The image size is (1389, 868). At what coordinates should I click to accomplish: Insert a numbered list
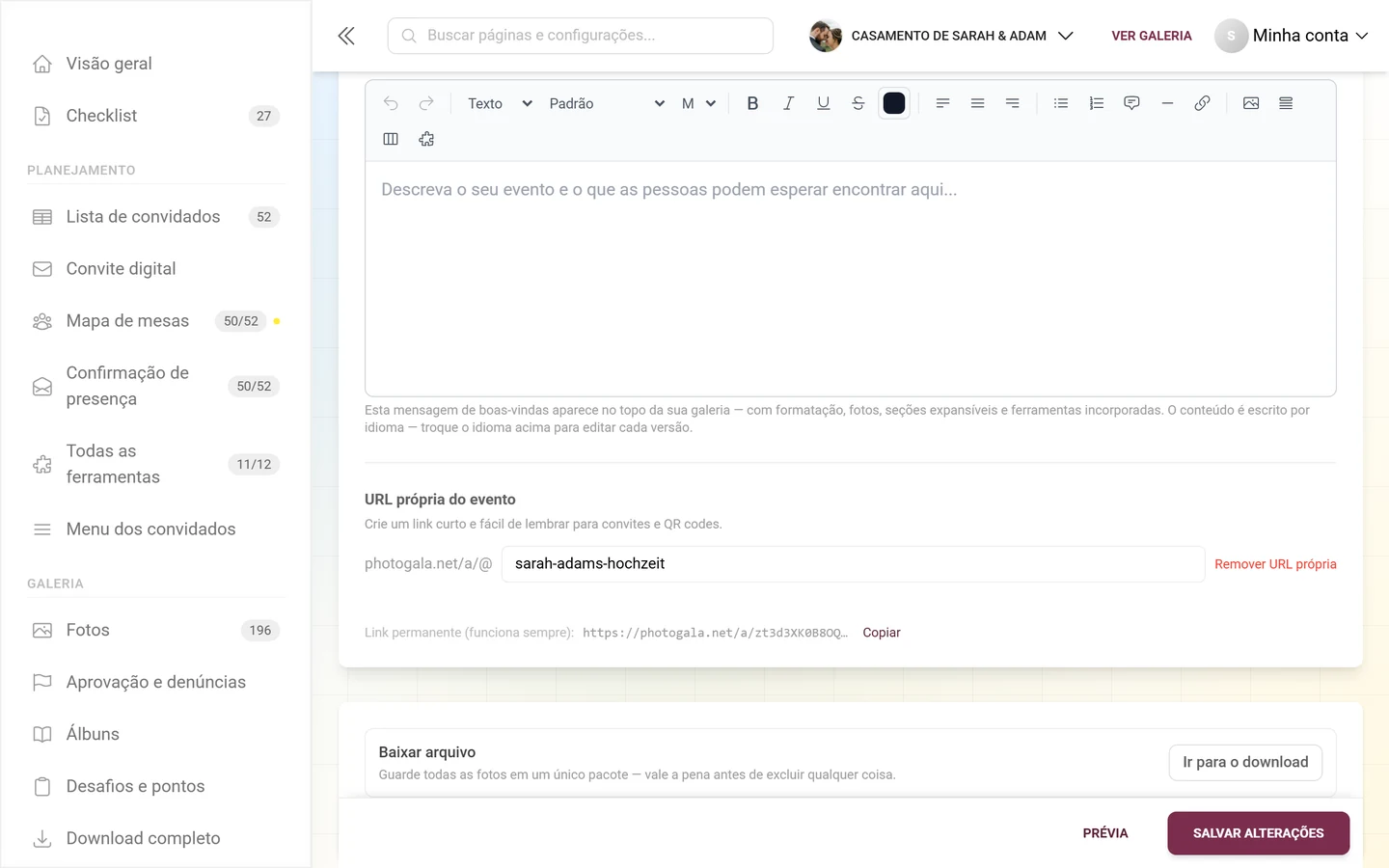click(x=1096, y=103)
